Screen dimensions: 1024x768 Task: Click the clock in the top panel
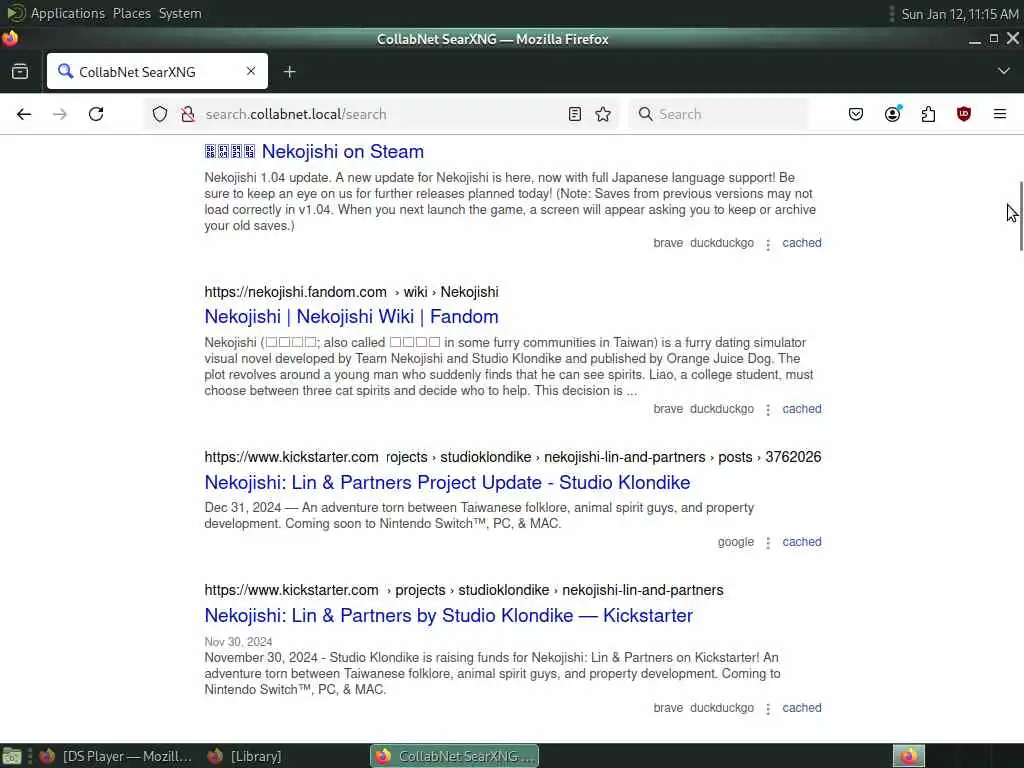click(959, 14)
